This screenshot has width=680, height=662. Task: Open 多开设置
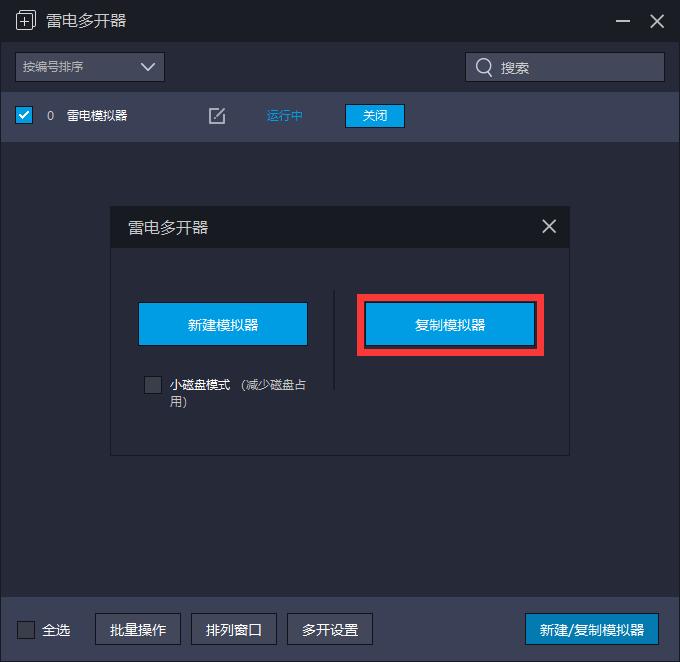330,629
